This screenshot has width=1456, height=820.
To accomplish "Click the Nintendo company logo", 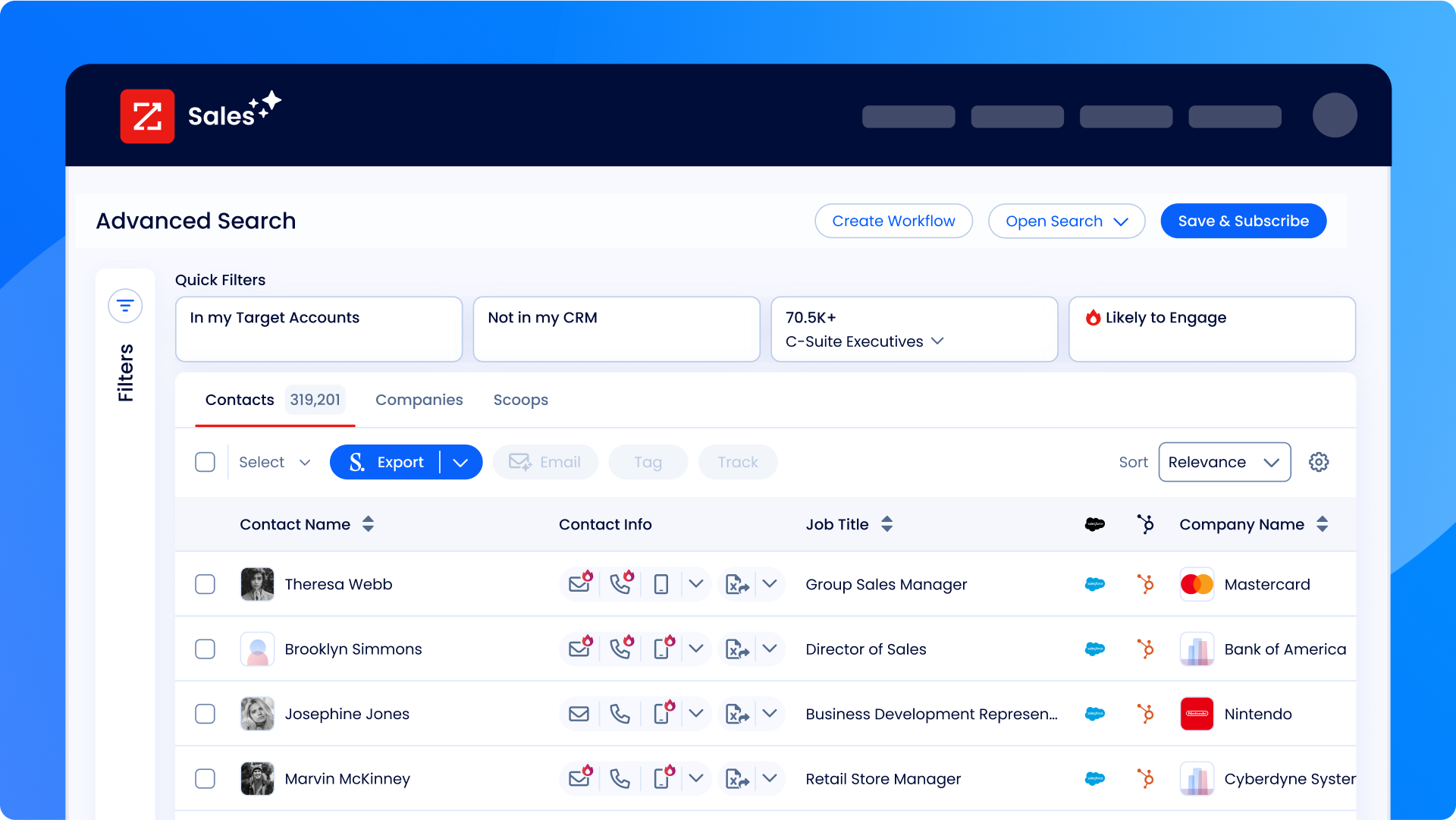I will (x=1197, y=714).
